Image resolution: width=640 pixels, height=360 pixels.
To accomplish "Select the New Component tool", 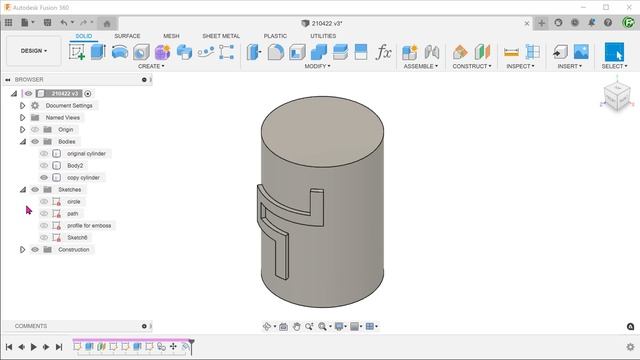I will tap(409, 52).
